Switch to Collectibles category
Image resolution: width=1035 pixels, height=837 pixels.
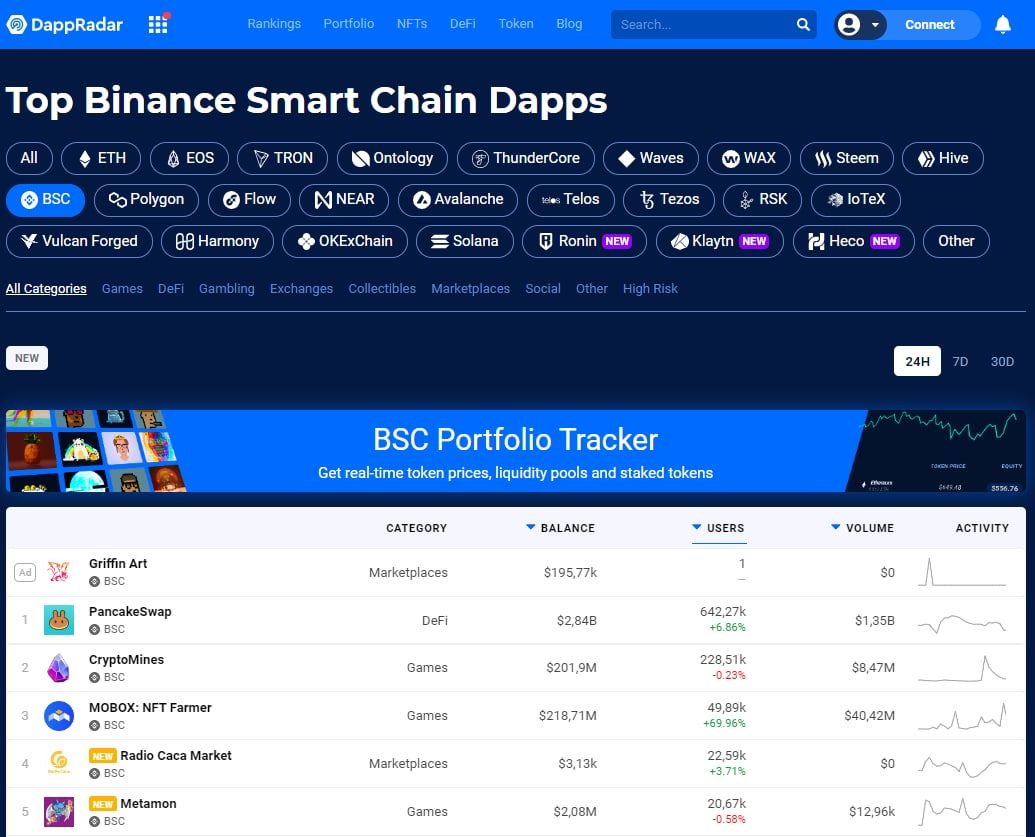tap(382, 288)
